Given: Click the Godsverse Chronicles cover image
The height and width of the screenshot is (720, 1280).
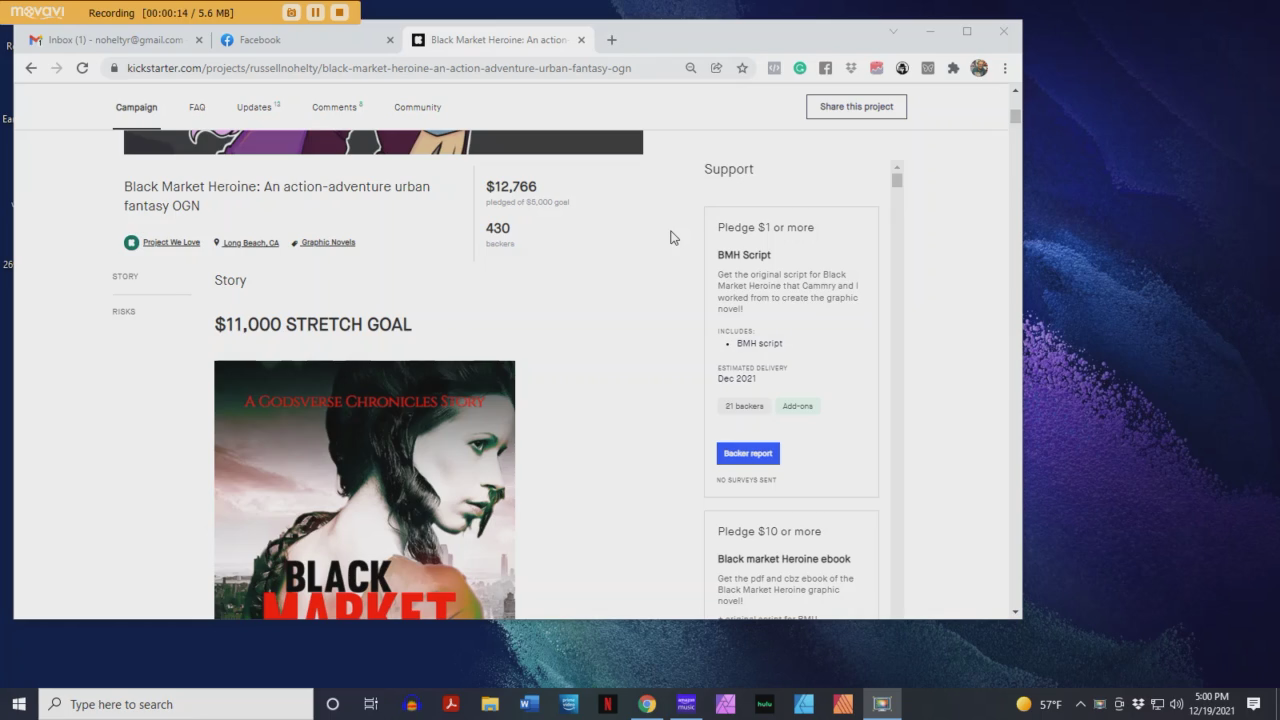Looking at the screenshot, I should click(x=364, y=490).
